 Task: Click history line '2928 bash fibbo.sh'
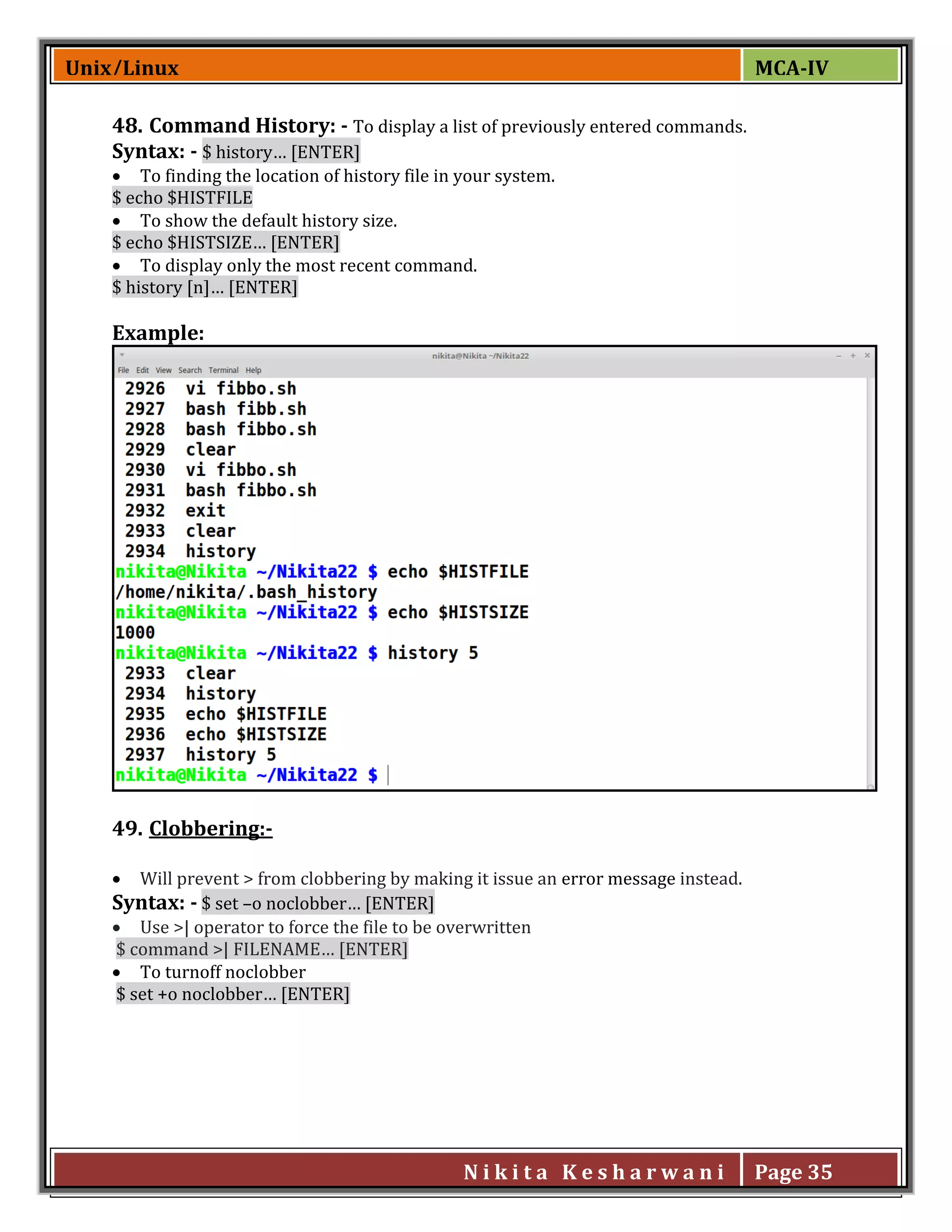coord(220,429)
